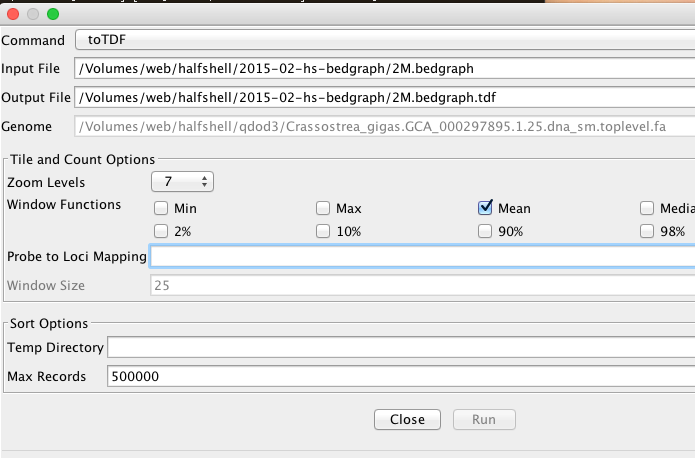The height and width of the screenshot is (458, 695).
Task: Click the Output File path field
Action: [385, 98]
